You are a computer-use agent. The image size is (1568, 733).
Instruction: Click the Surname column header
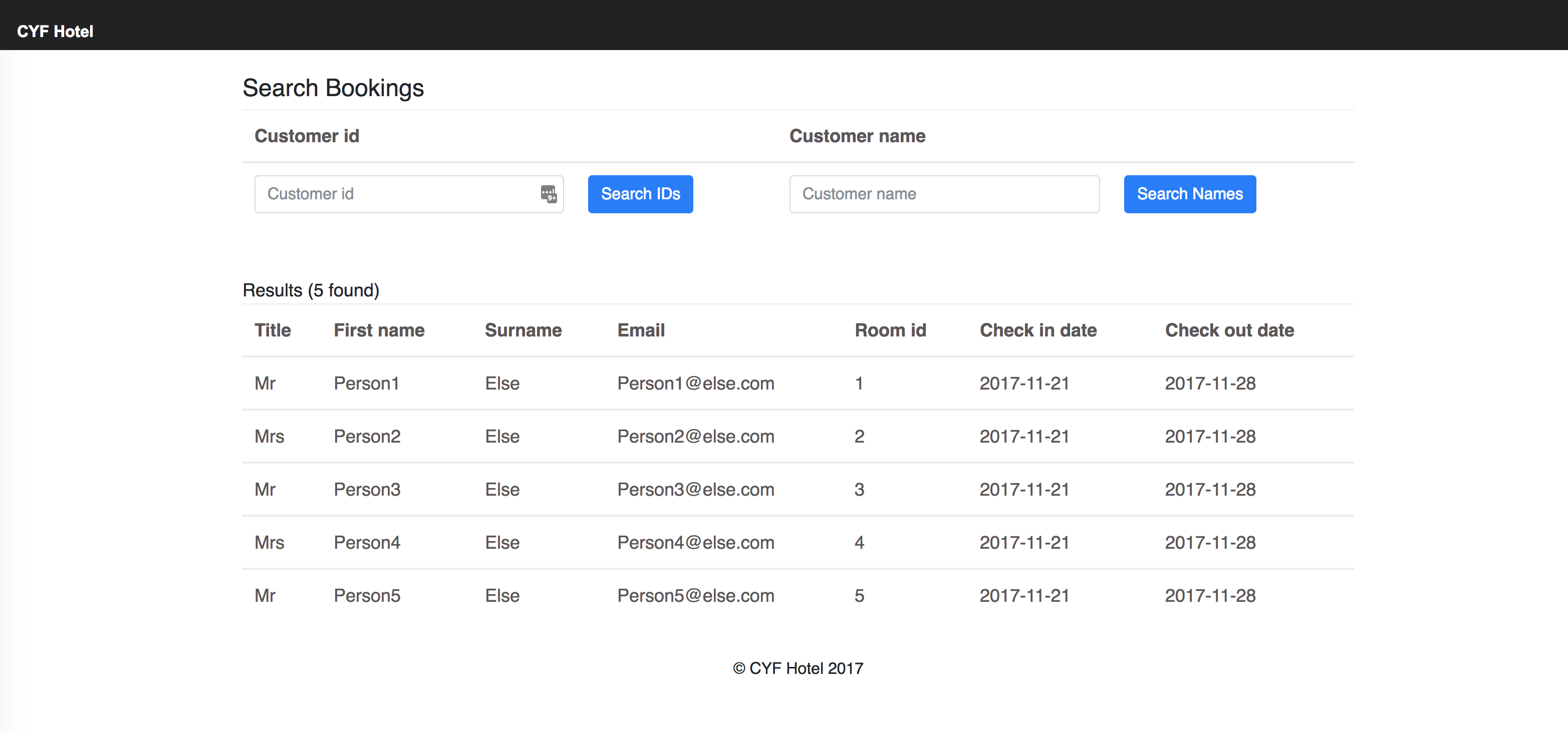click(523, 330)
